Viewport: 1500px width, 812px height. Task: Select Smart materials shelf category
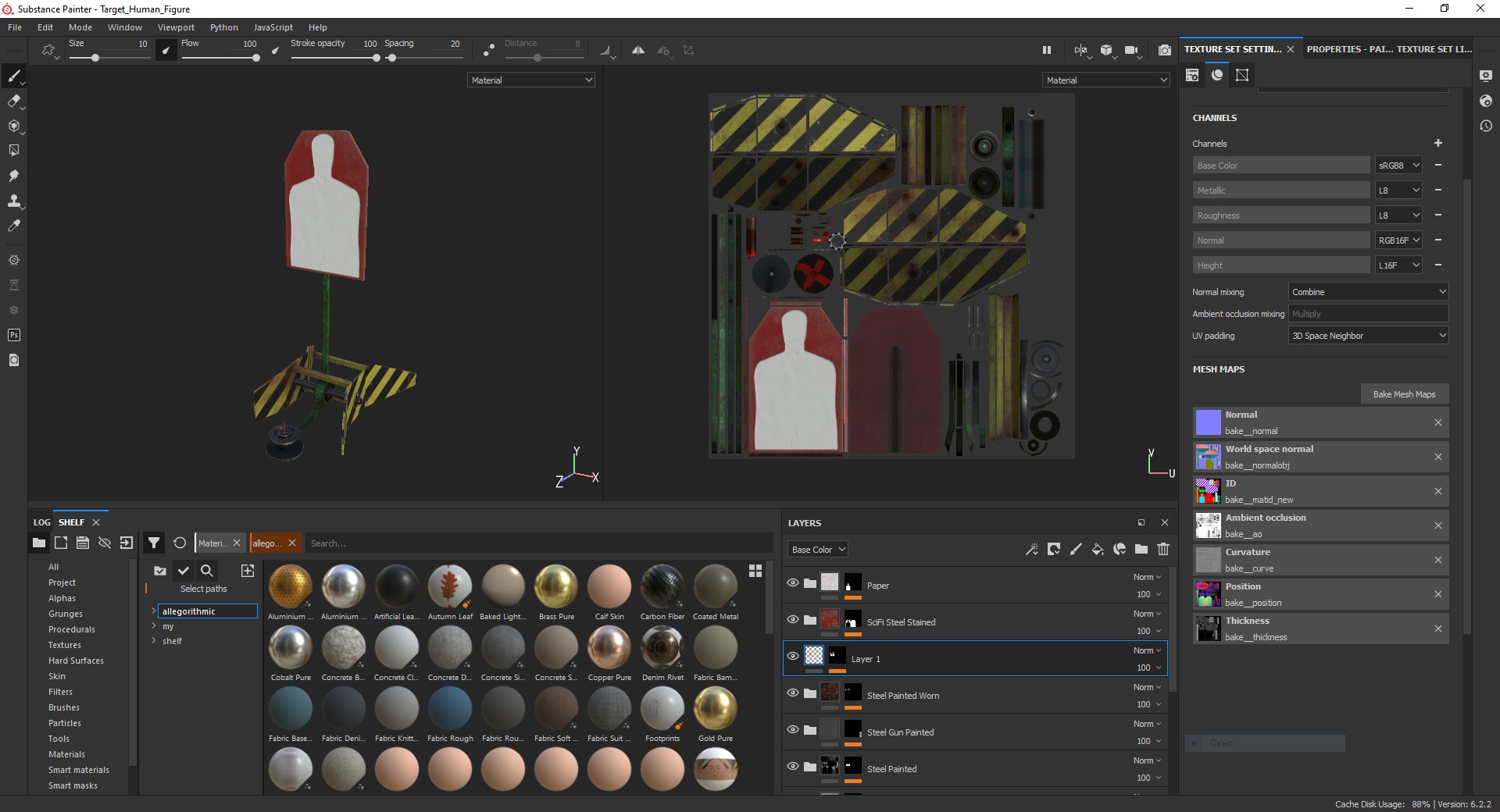79,770
